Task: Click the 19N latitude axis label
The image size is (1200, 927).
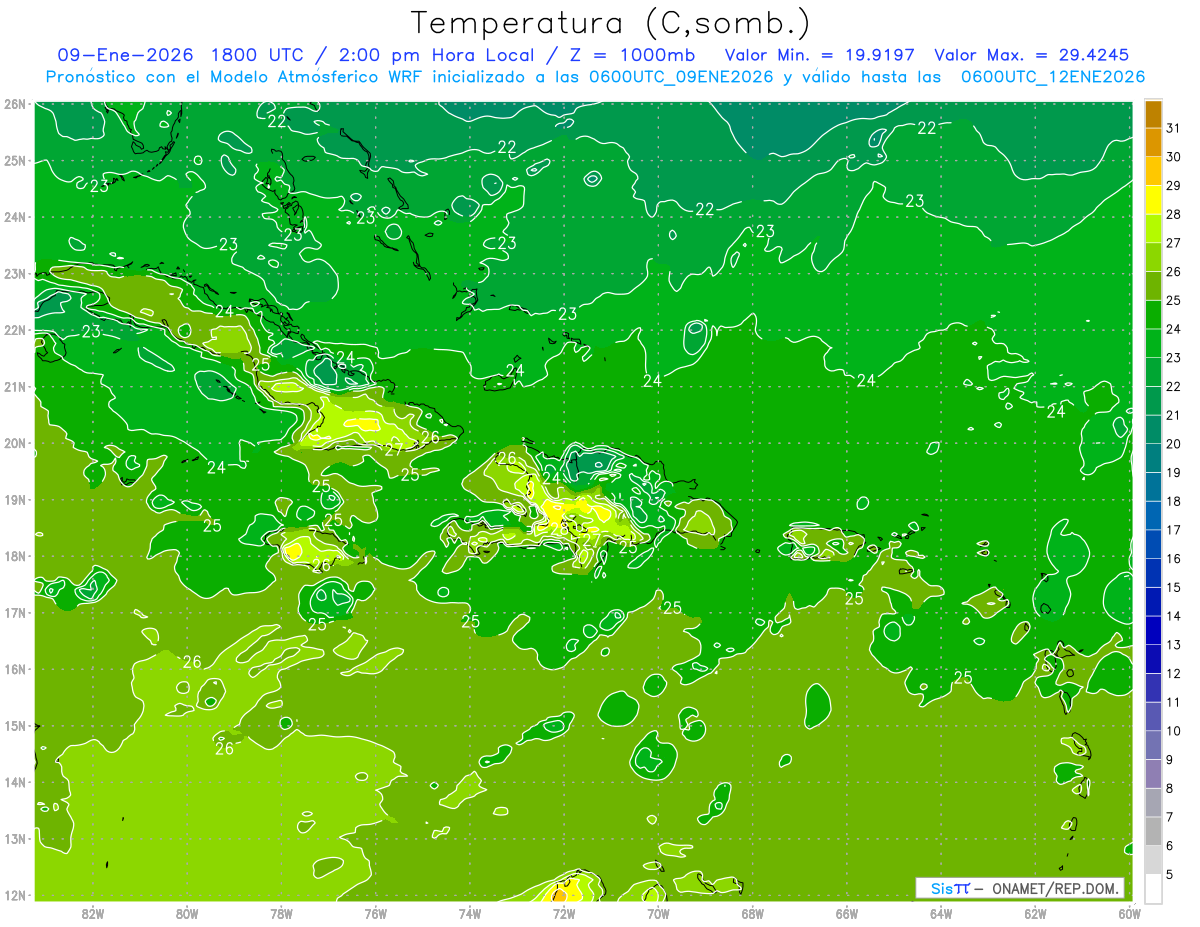Action: 14,499
